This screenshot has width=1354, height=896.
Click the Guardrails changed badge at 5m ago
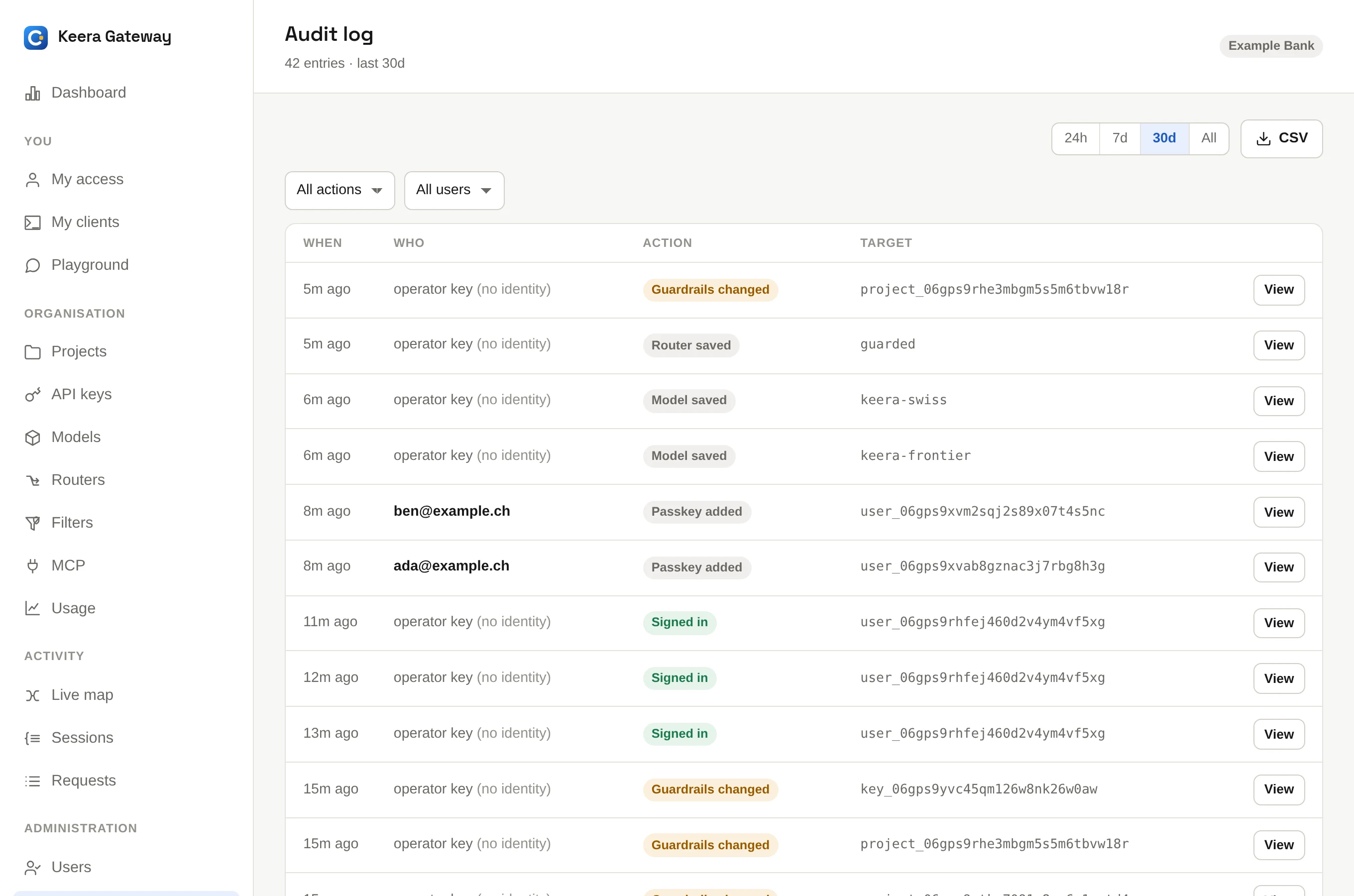710,290
